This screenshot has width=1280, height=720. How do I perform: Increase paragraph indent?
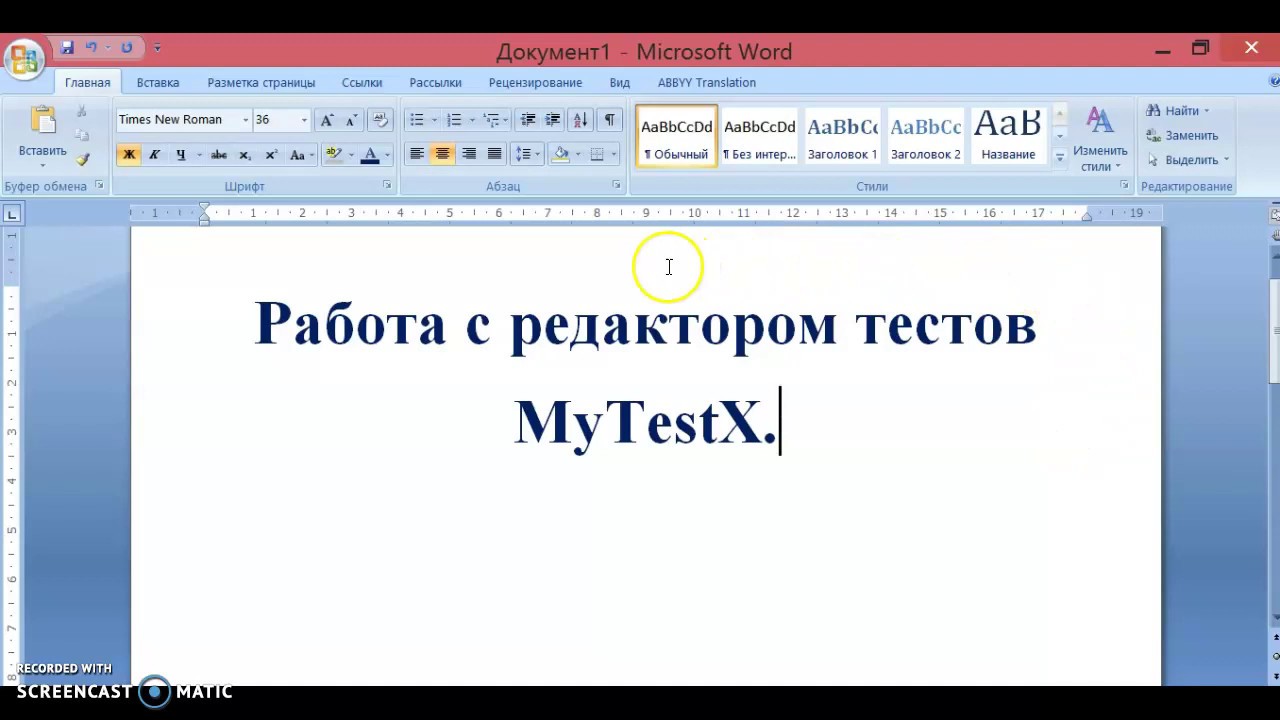click(x=553, y=120)
